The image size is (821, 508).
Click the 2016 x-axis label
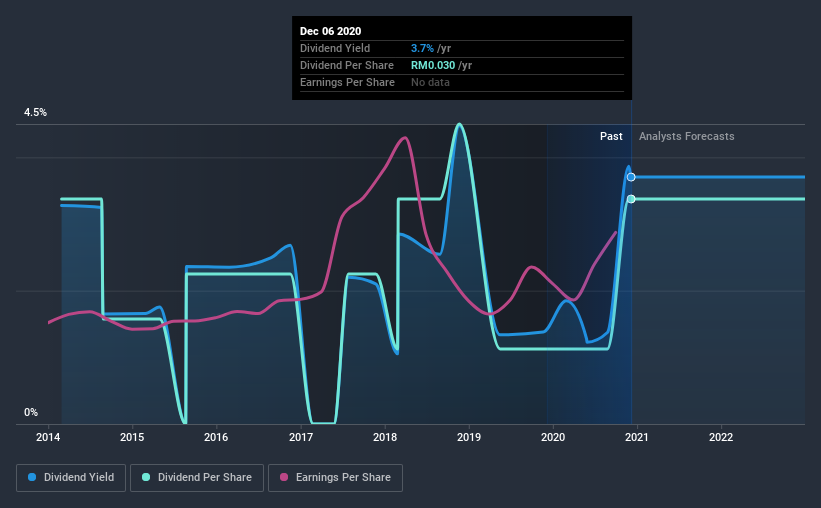tap(216, 437)
